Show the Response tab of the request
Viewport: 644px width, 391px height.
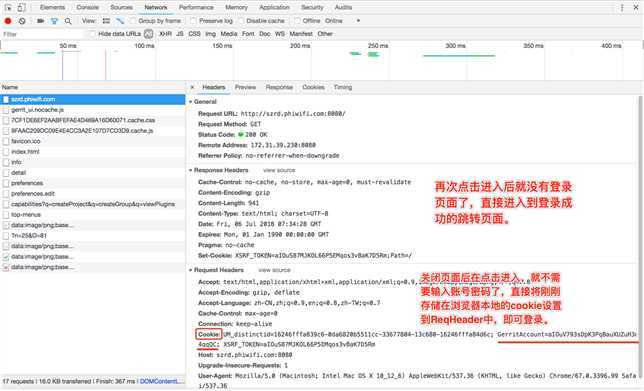[279, 87]
